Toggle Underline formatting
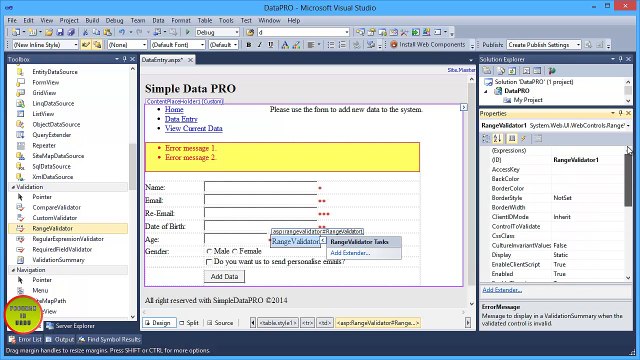 pos(271,45)
